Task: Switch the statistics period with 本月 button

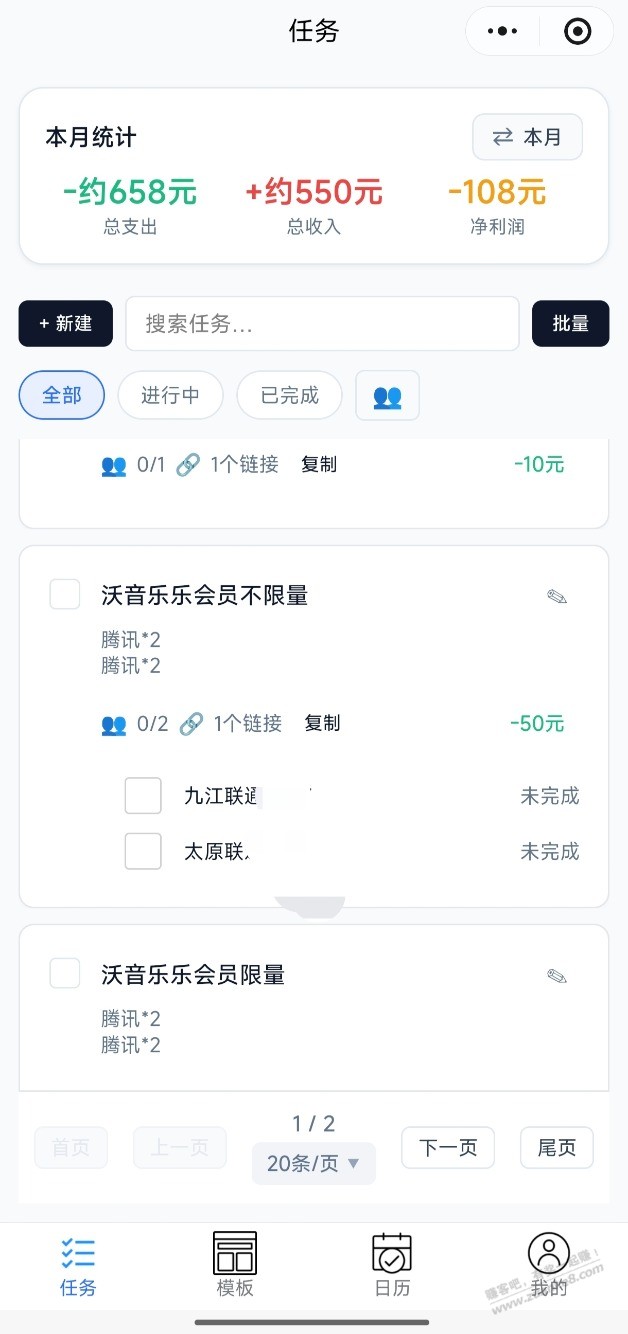Action: click(x=527, y=137)
